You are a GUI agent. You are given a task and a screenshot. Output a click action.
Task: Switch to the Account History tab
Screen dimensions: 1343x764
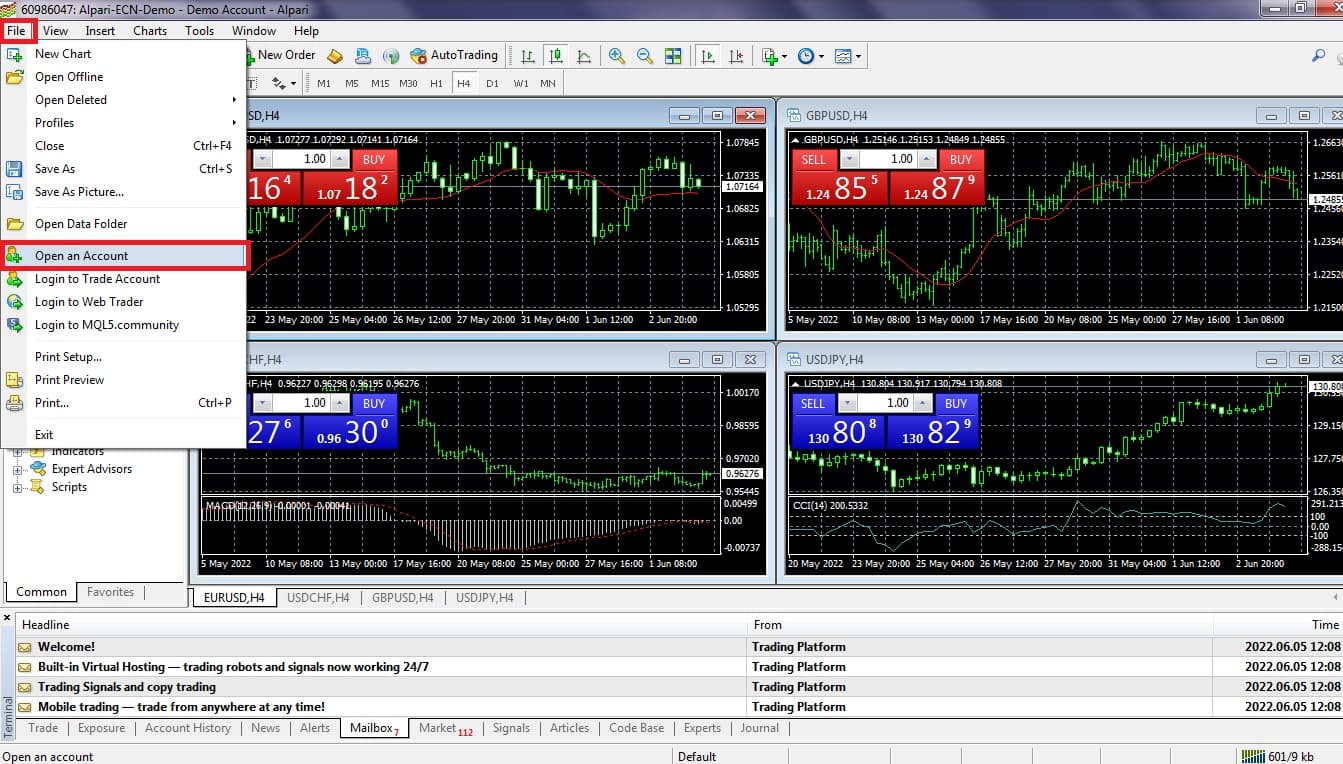click(188, 728)
